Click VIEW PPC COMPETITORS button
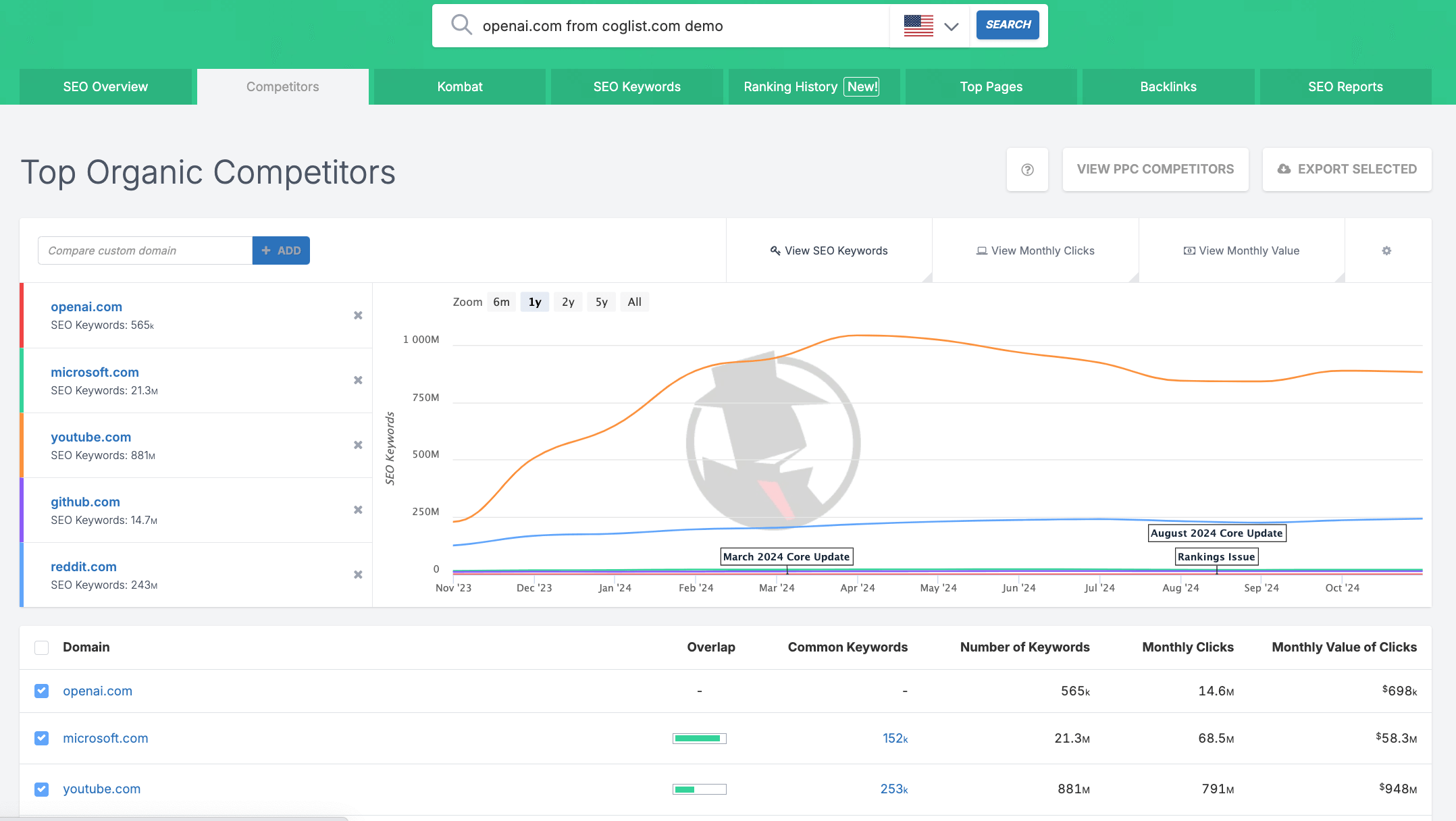This screenshot has width=1456, height=821. click(x=1155, y=169)
